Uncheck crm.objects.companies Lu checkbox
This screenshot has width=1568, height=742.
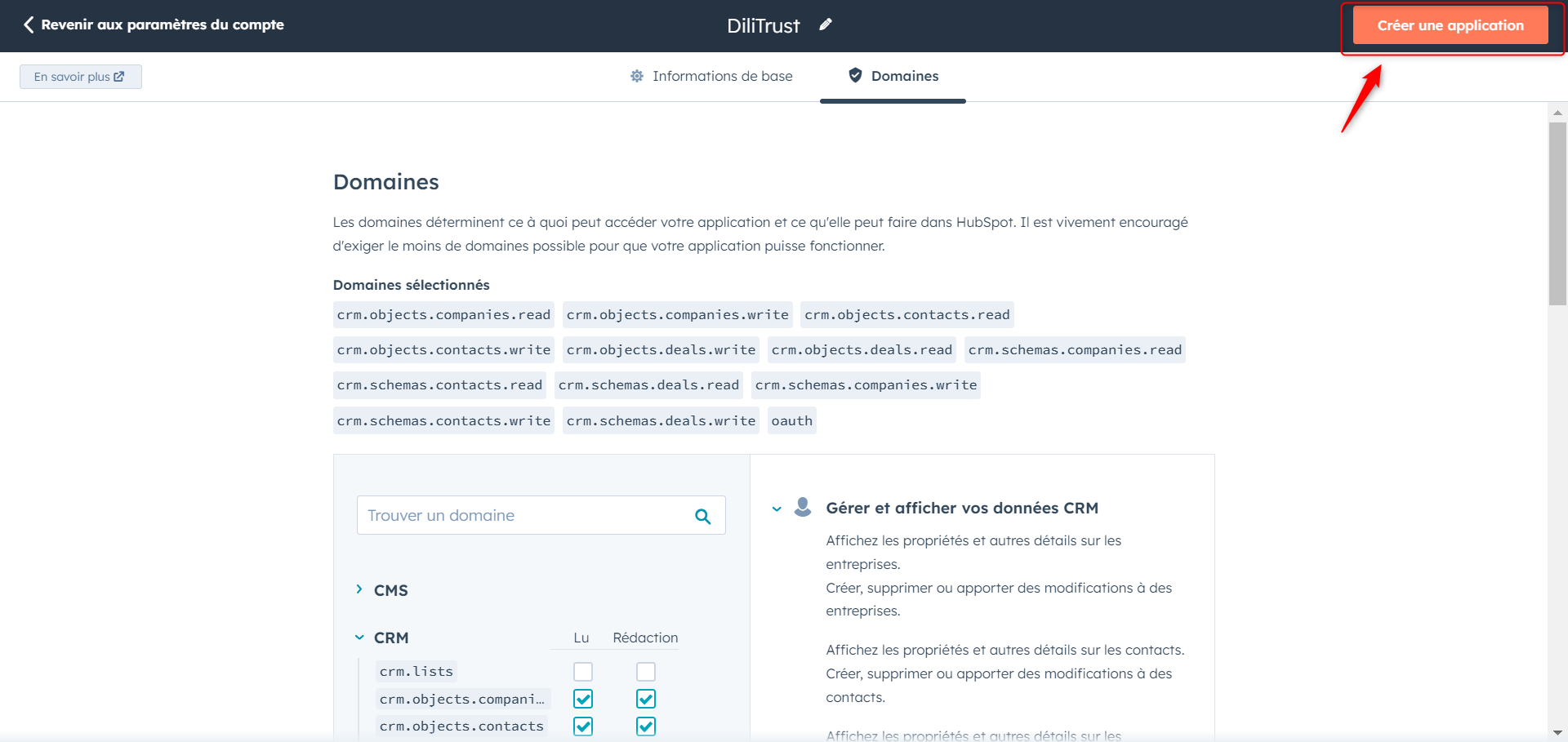point(583,699)
